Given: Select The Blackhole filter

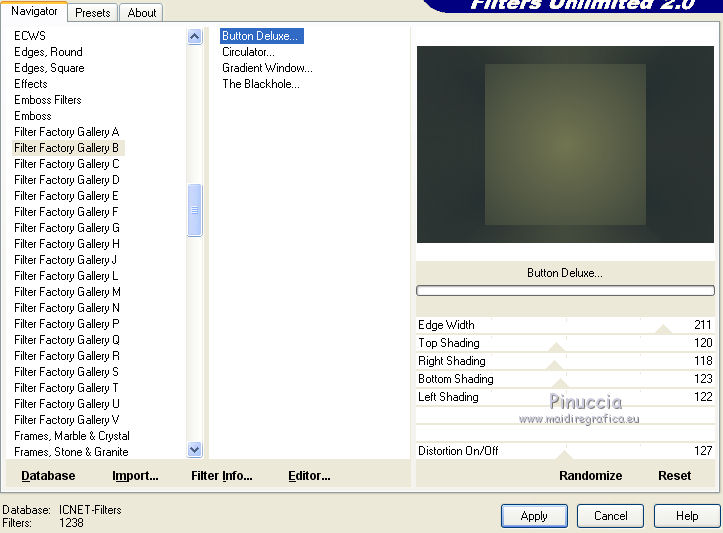Looking at the screenshot, I should pos(261,84).
